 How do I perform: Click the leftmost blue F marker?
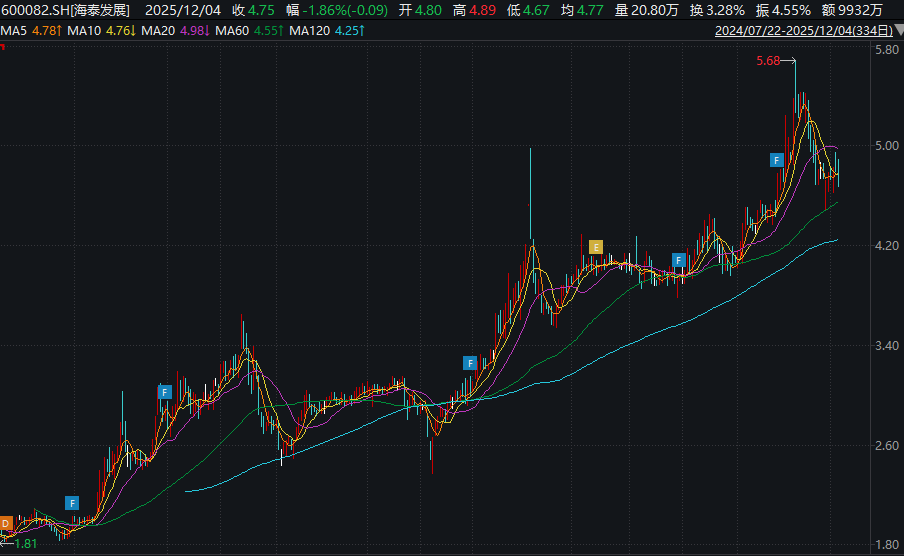point(72,502)
